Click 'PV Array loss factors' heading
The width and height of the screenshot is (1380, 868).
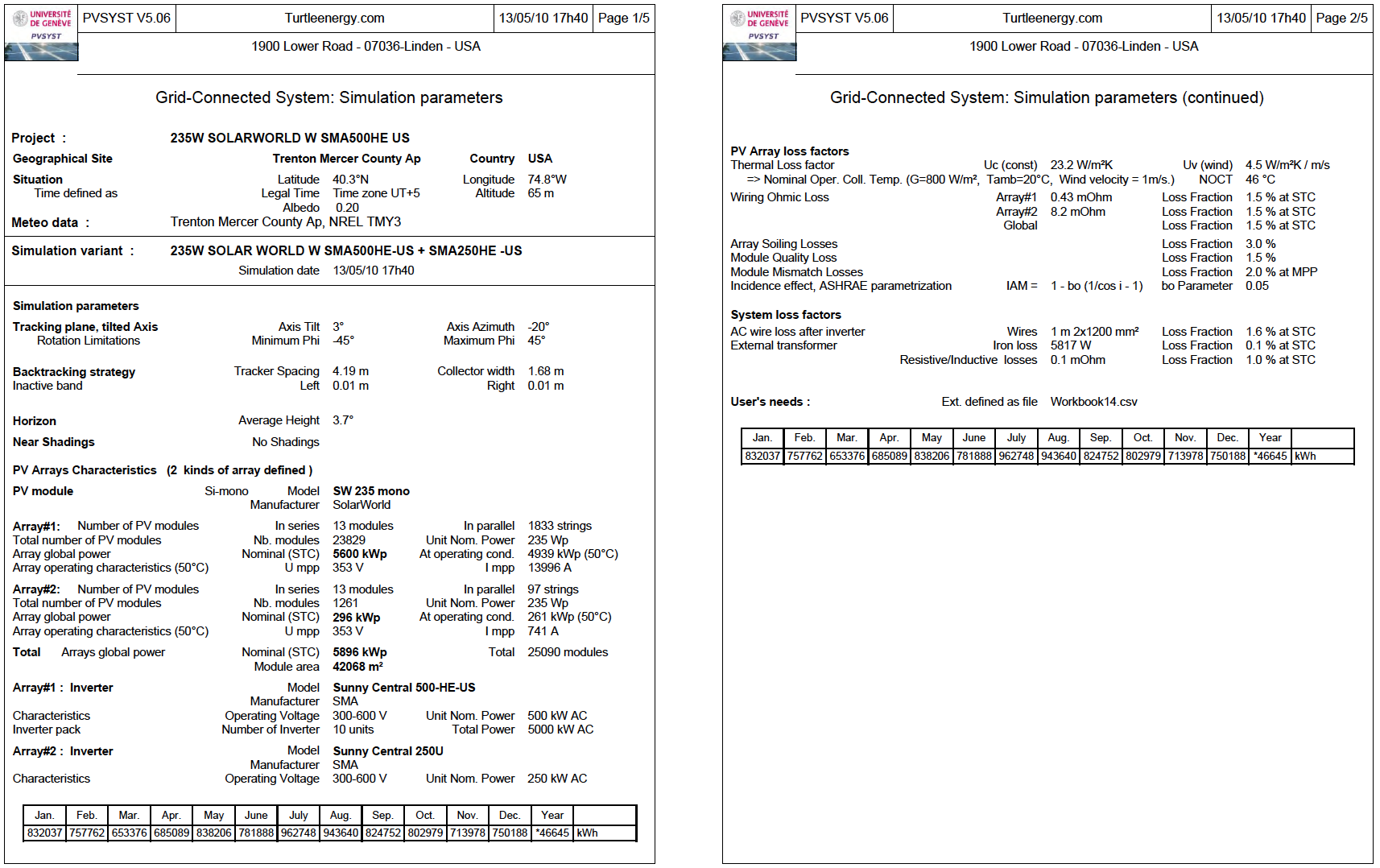(790, 151)
